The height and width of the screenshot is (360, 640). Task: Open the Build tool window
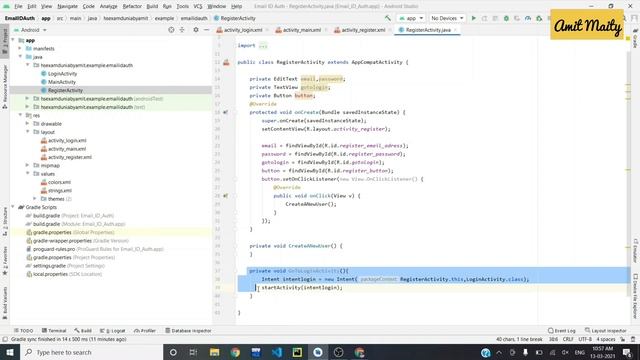(83, 331)
